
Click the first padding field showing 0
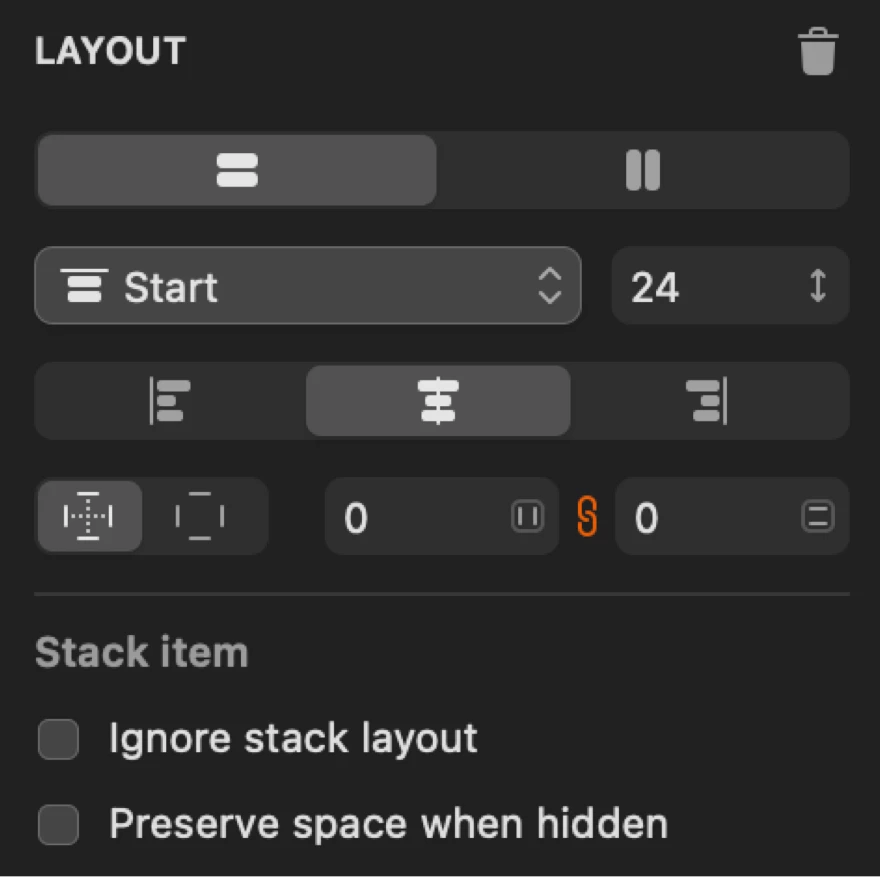click(420, 517)
